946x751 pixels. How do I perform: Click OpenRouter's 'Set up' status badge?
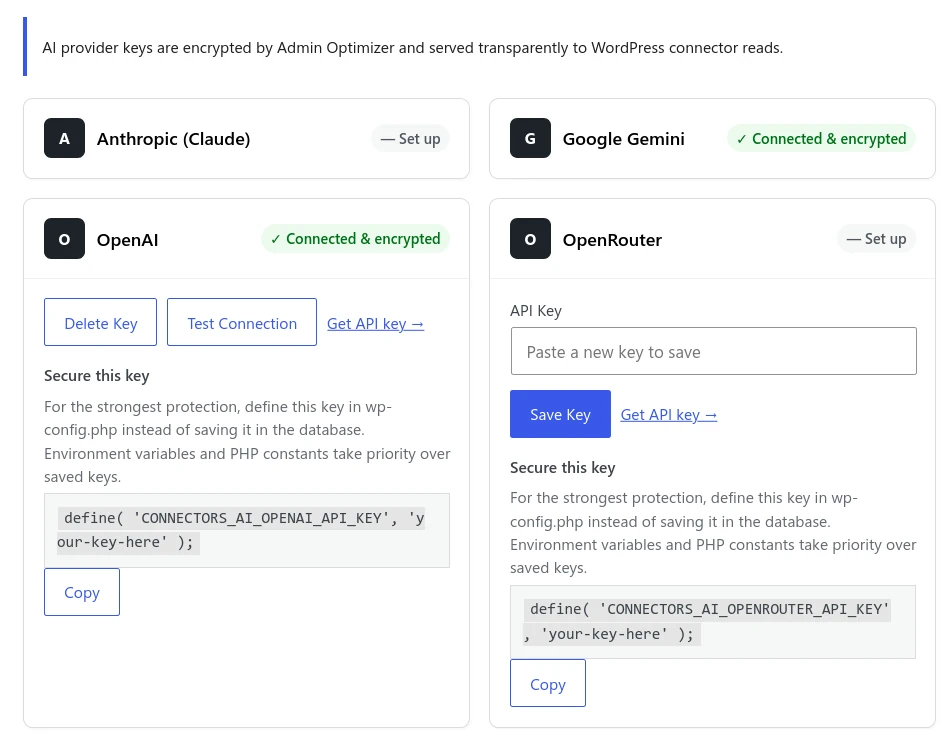(x=876, y=239)
